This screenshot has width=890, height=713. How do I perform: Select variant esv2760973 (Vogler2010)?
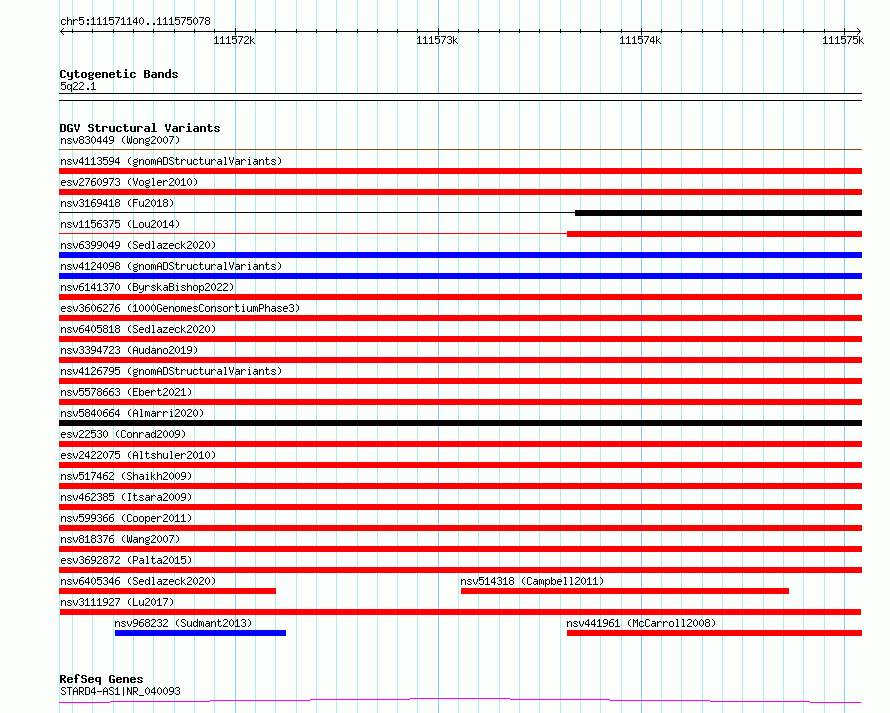[x=129, y=182]
